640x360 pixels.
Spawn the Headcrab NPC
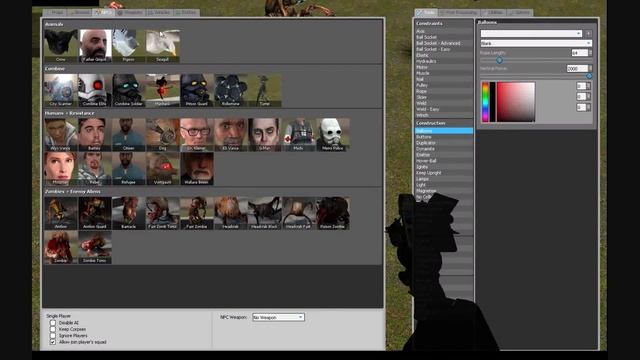(231, 213)
